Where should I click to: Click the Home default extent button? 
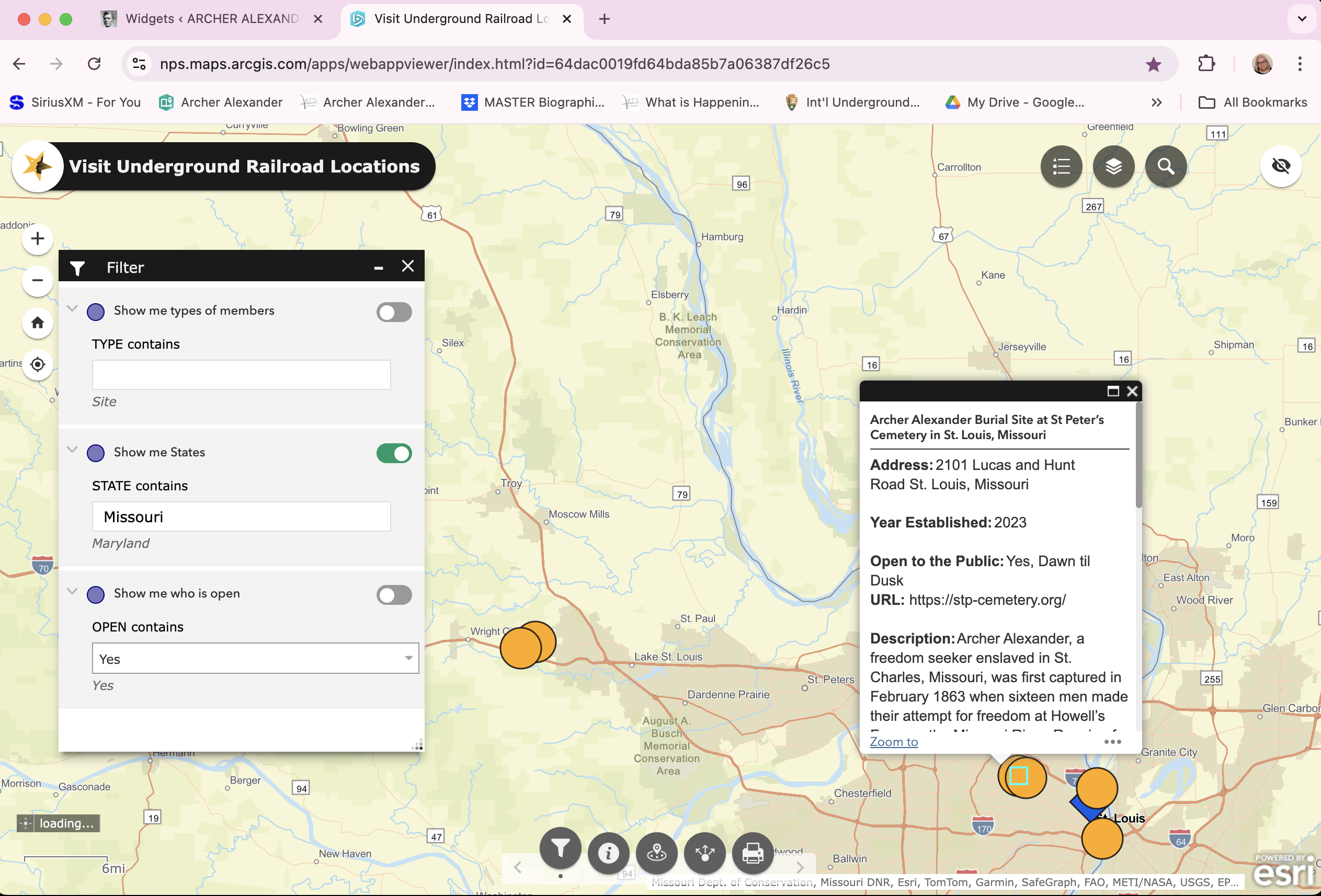38,323
